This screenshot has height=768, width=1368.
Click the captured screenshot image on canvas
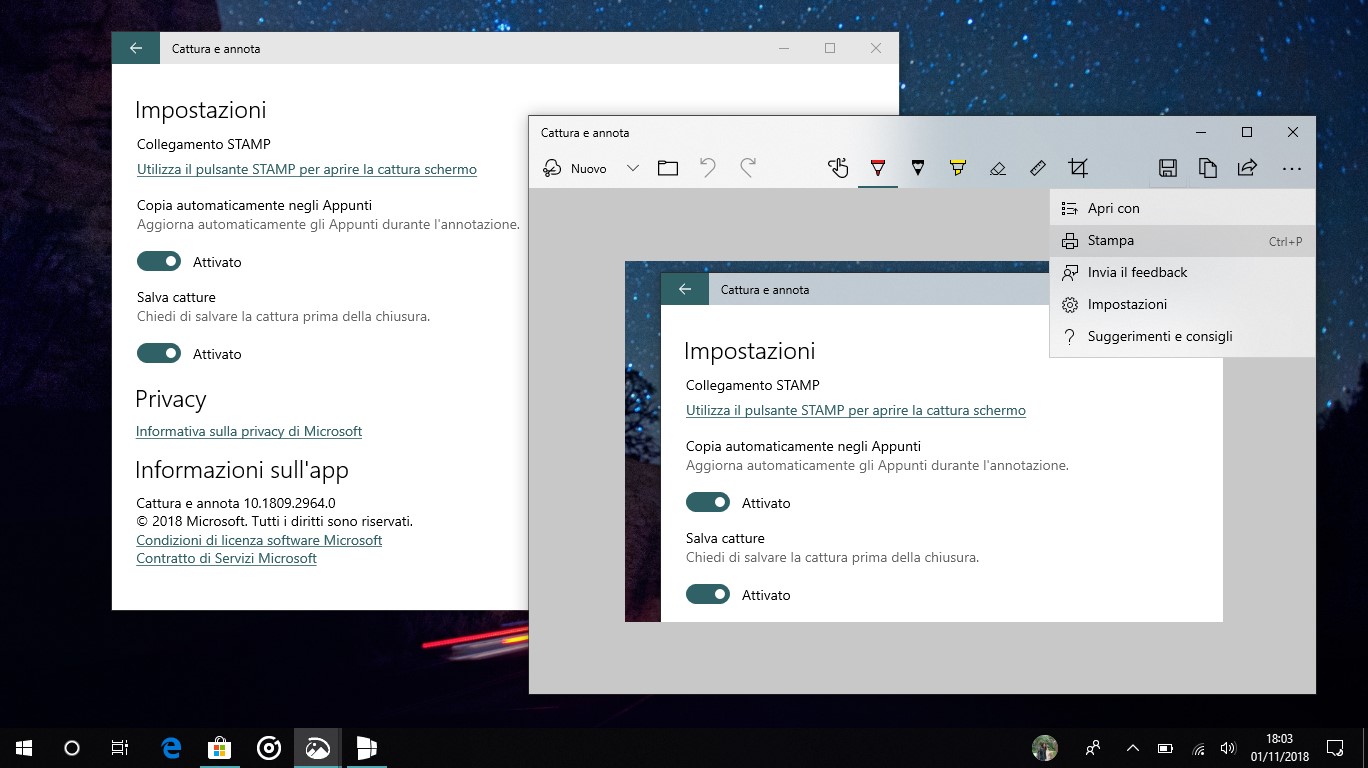tap(924, 441)
